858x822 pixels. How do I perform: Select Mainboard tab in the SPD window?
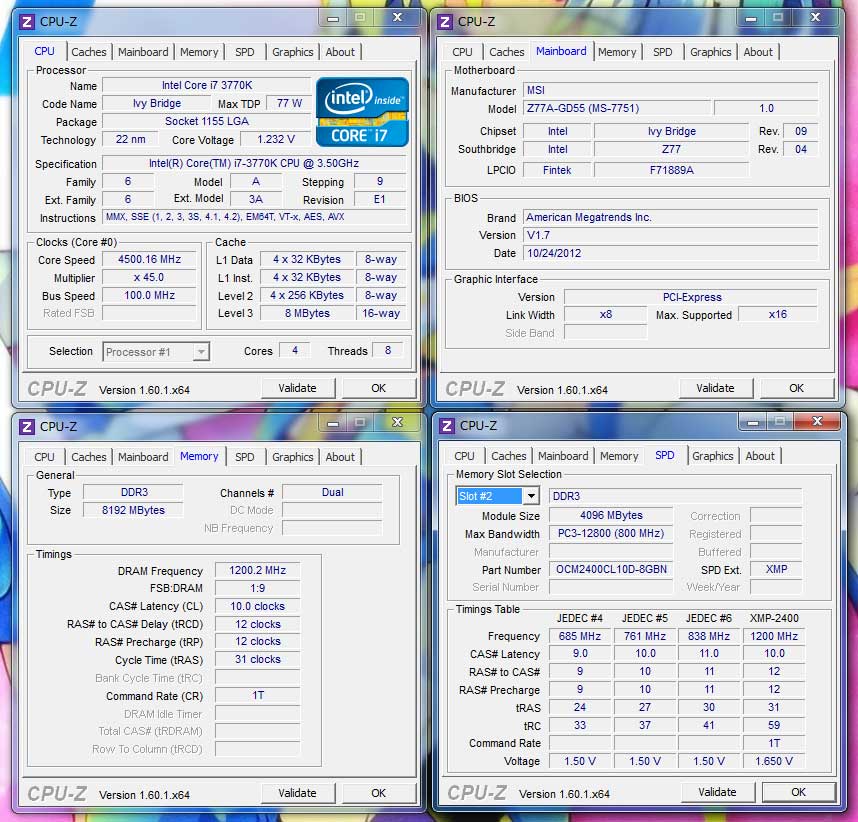click(x=563, y=456)
